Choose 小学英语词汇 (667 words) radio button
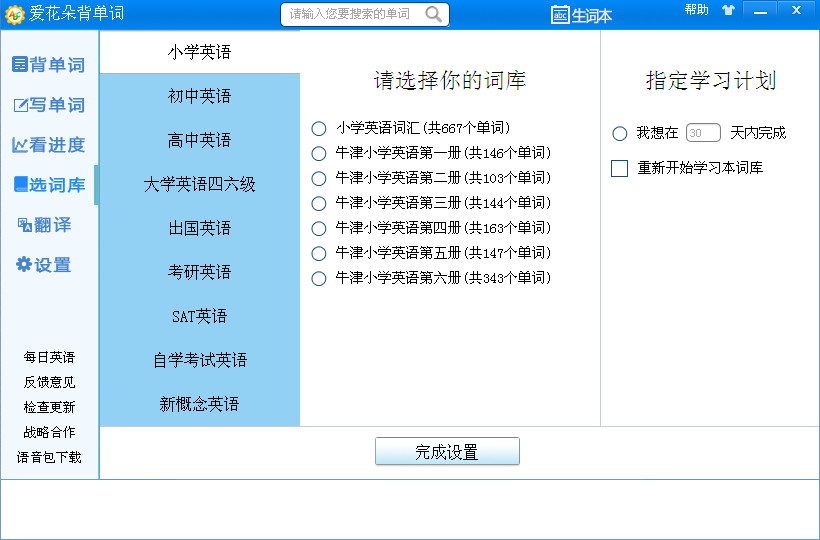This screenshot has width=820, height=540. point(318,128)
